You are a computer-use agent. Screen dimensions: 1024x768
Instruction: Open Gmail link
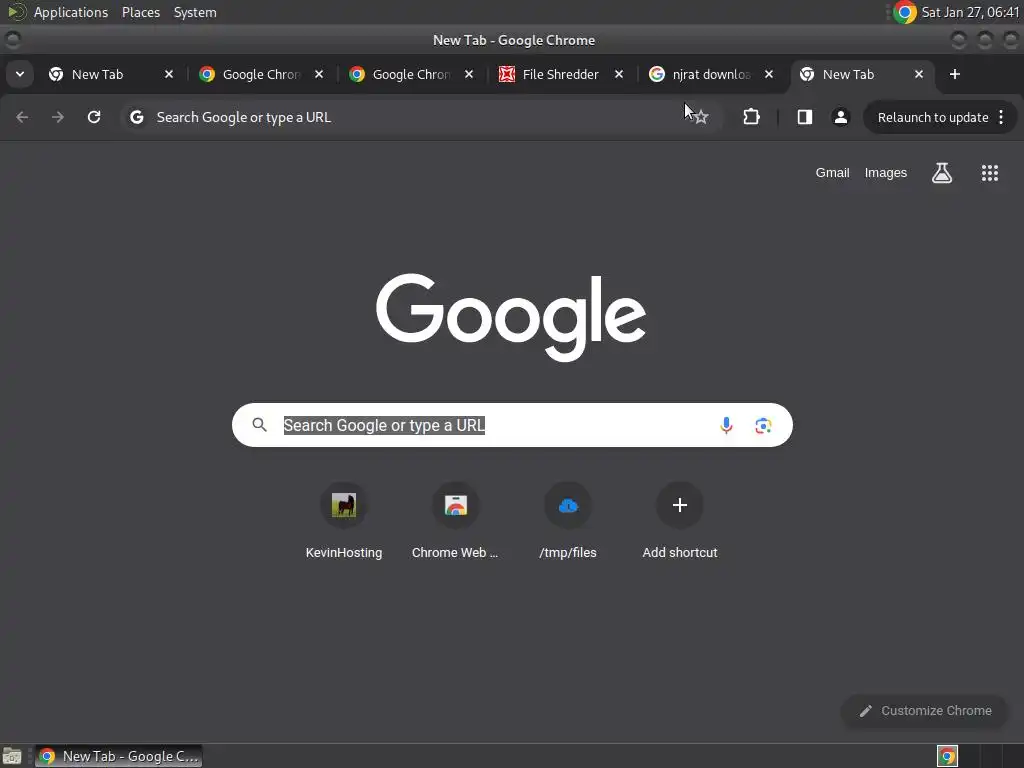[832, 173]
